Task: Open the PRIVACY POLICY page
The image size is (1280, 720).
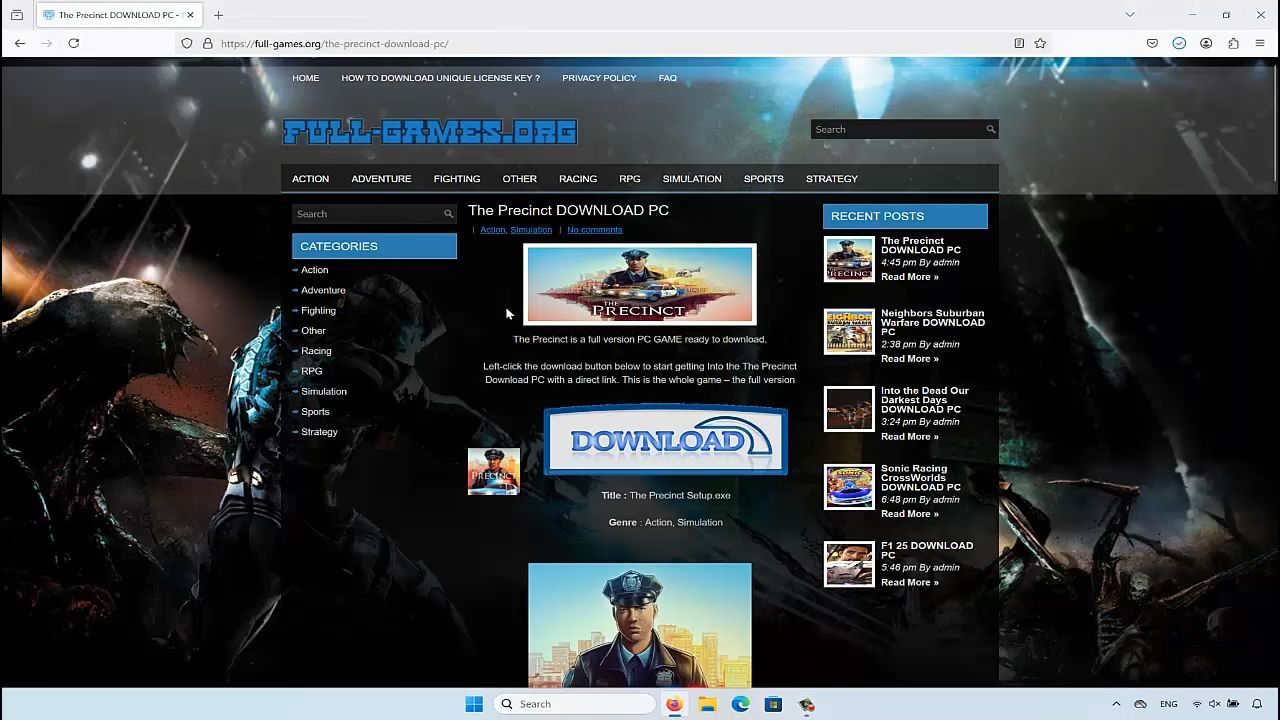Action: point(599,78)
